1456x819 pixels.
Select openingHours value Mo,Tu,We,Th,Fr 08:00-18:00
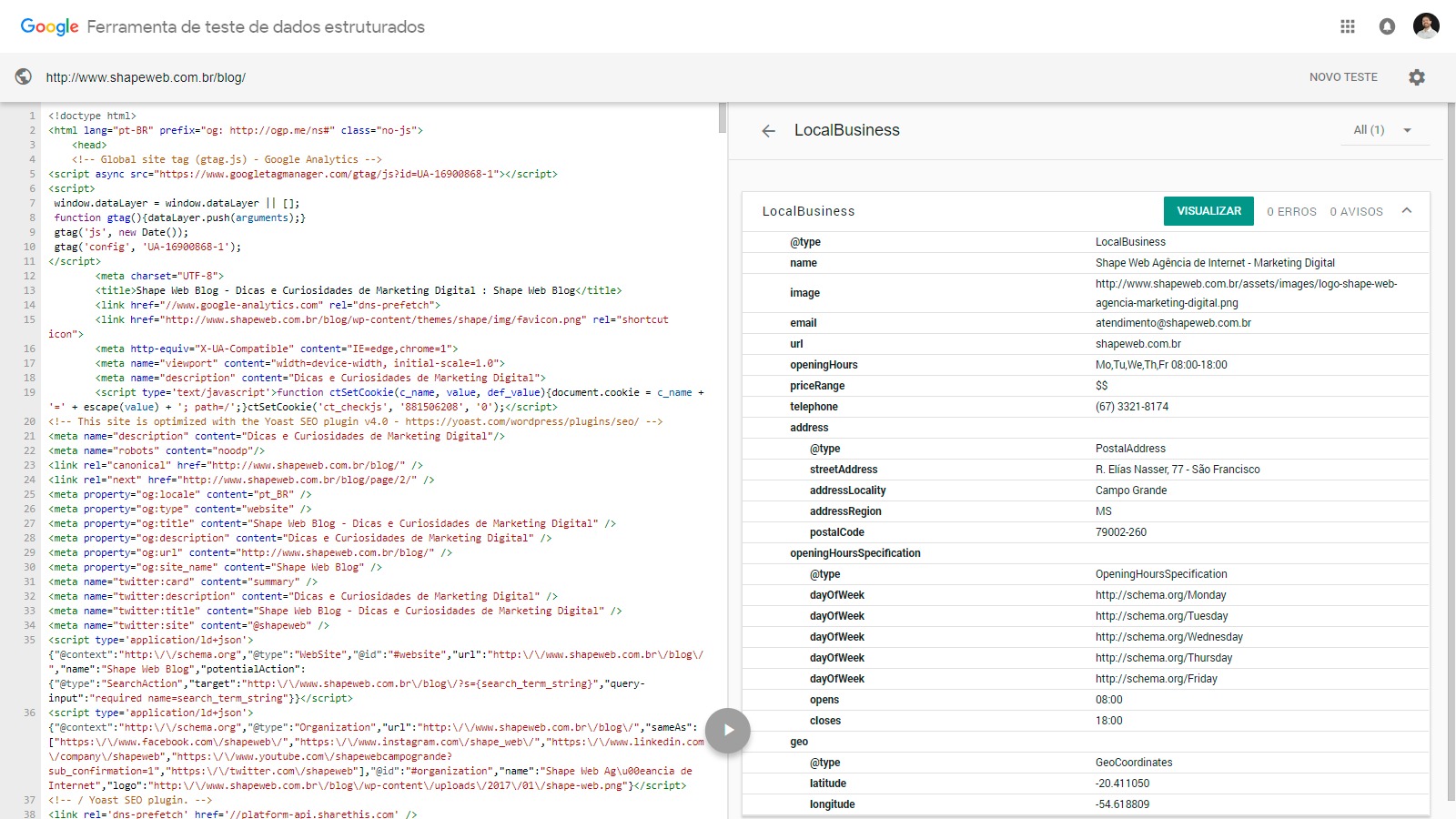pyautogui.click(x=1161, y=365)
